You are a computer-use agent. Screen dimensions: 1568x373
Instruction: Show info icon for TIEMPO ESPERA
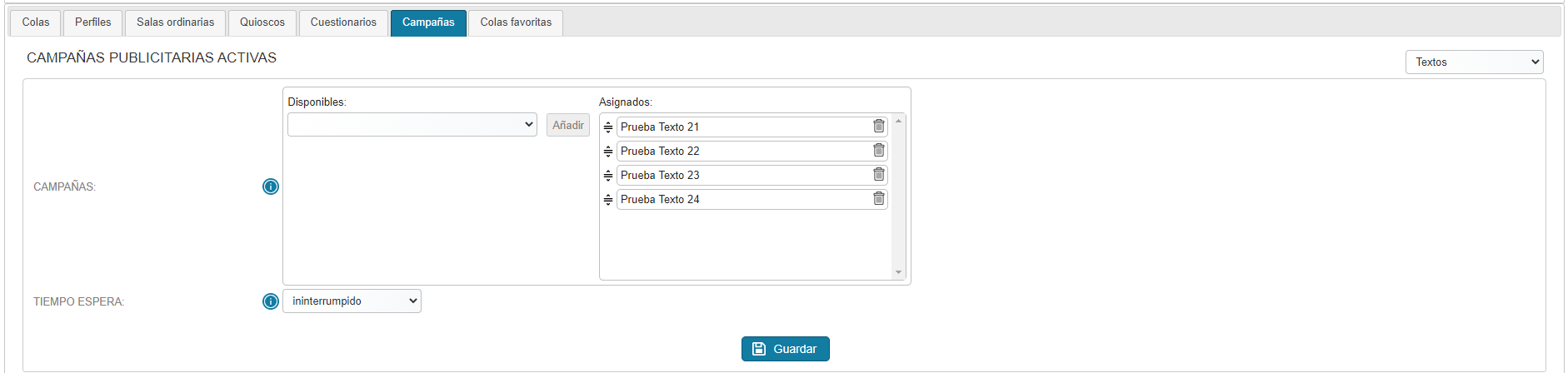(271, 301)
